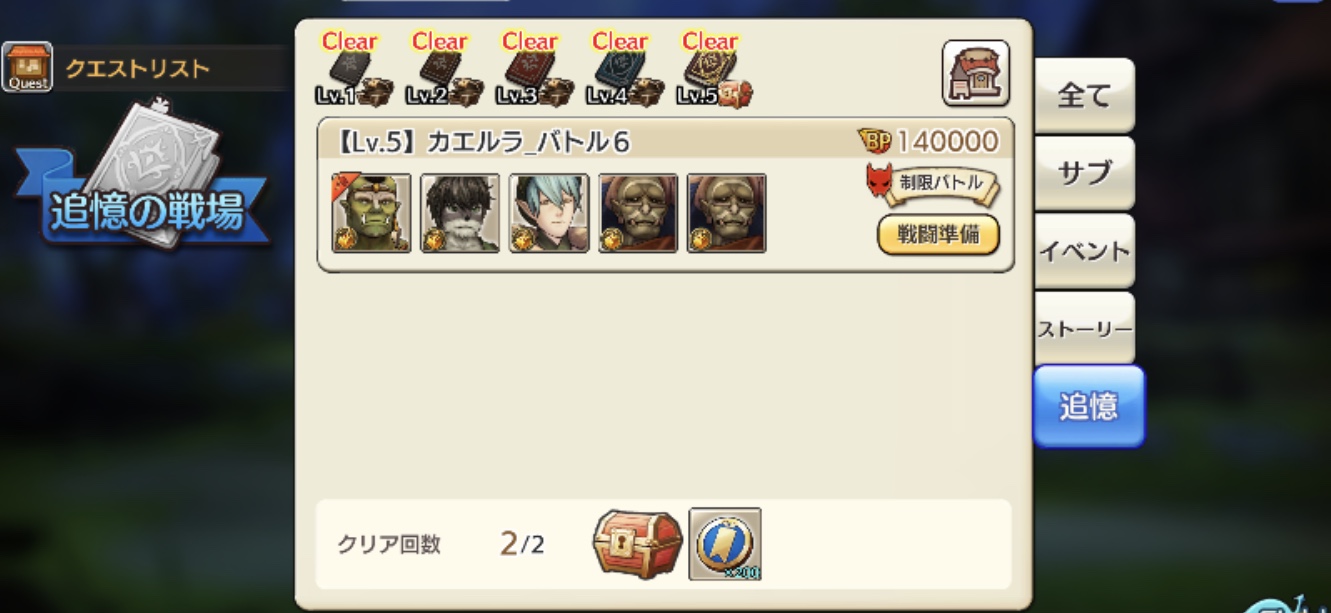Screen dimensions: 1331x613
Task: Tap the blue-haired elf enemy portrait
Action: (x=549, y=213)
